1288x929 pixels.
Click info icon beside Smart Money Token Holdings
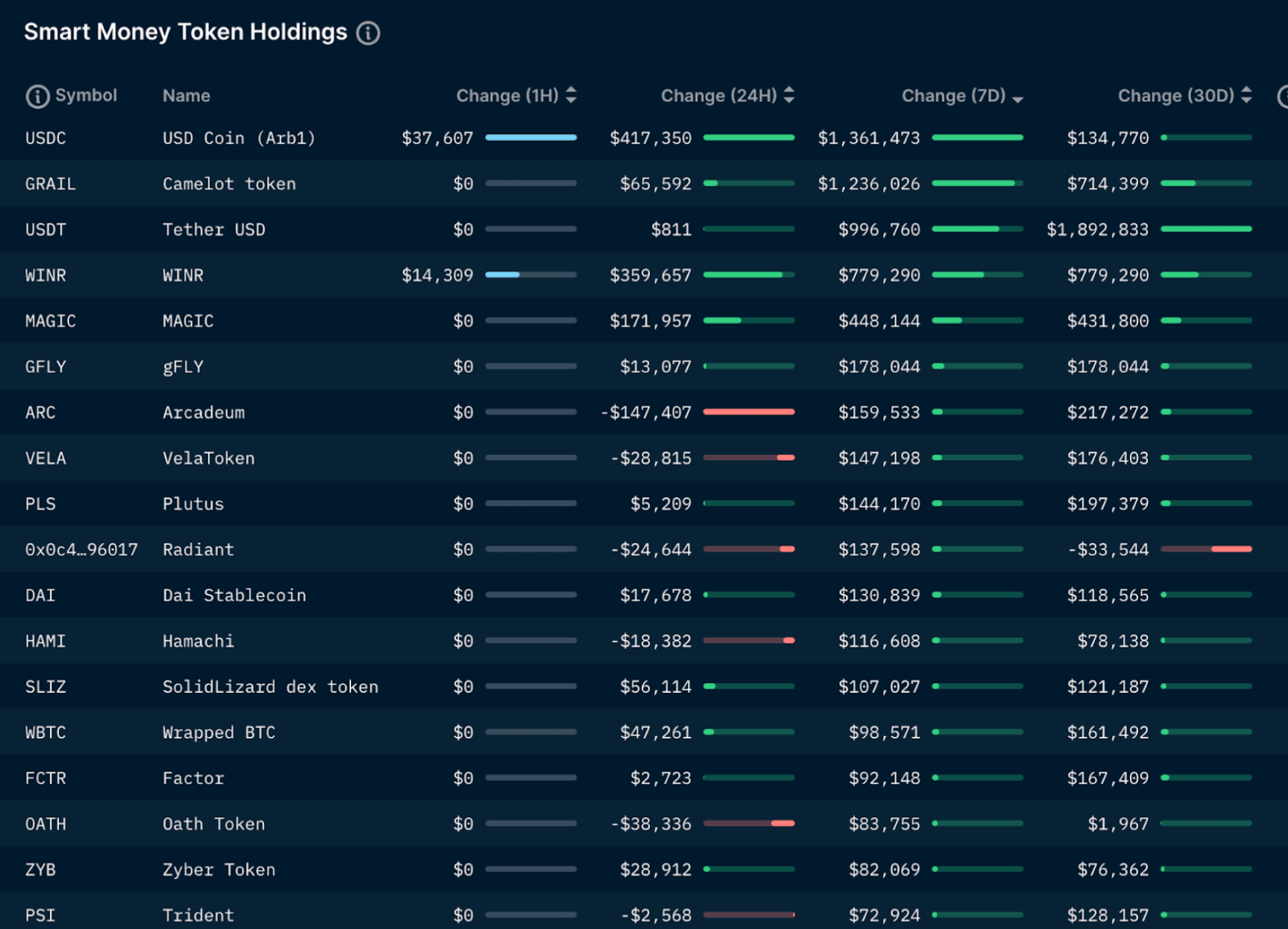[368, 33]
